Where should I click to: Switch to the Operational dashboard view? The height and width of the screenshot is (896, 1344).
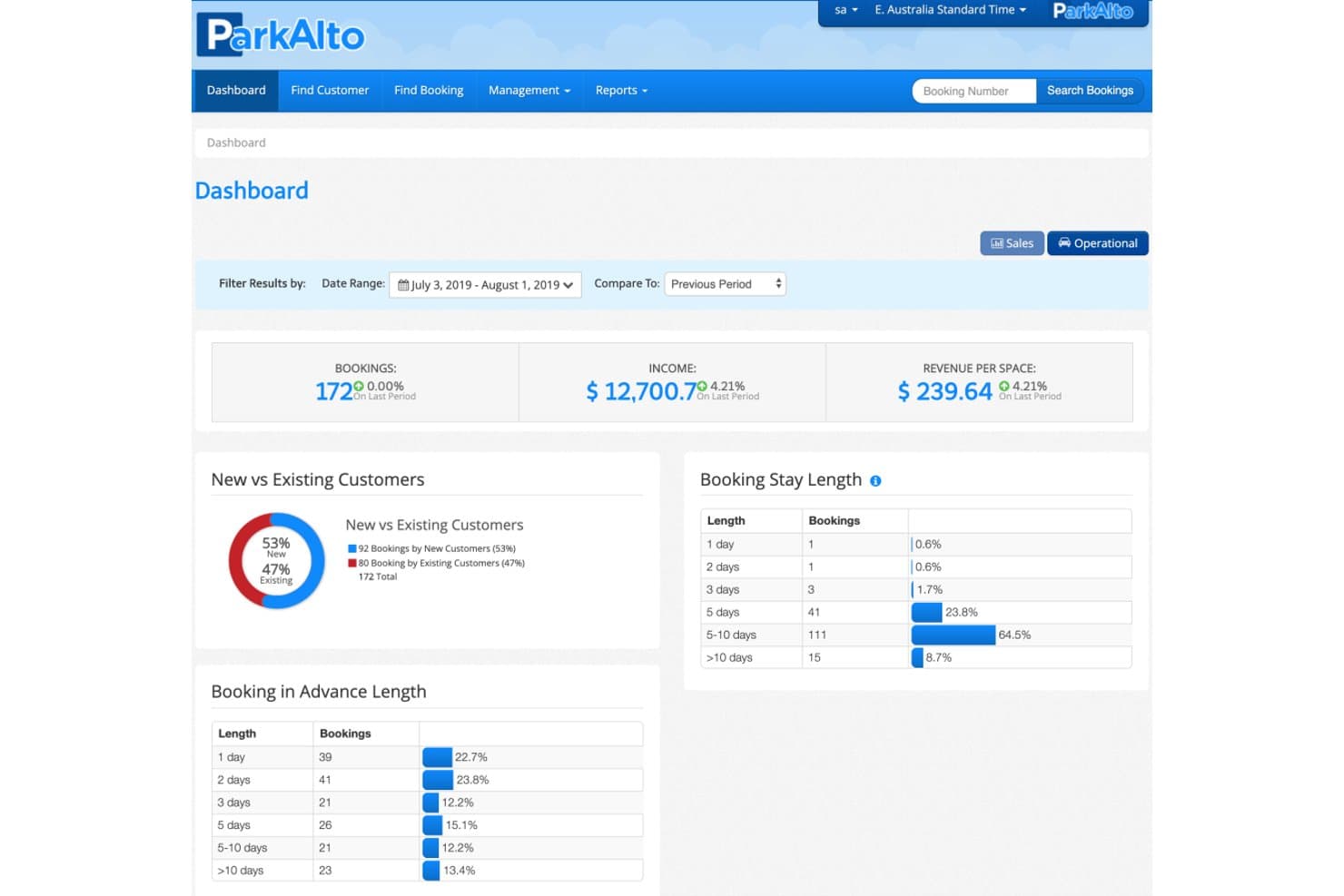tap(1098, 243)
